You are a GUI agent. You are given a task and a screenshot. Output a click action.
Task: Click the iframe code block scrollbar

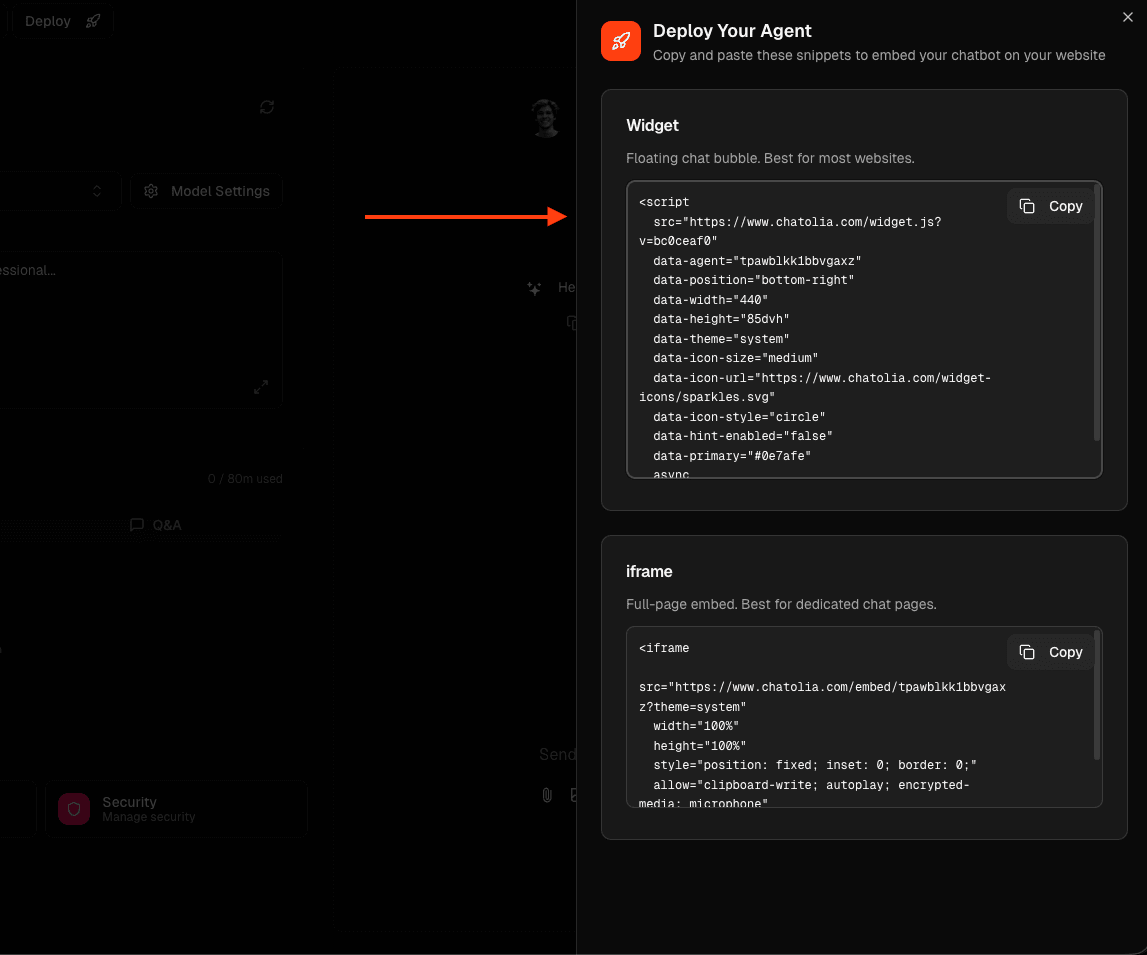(x=1097, y=695)
